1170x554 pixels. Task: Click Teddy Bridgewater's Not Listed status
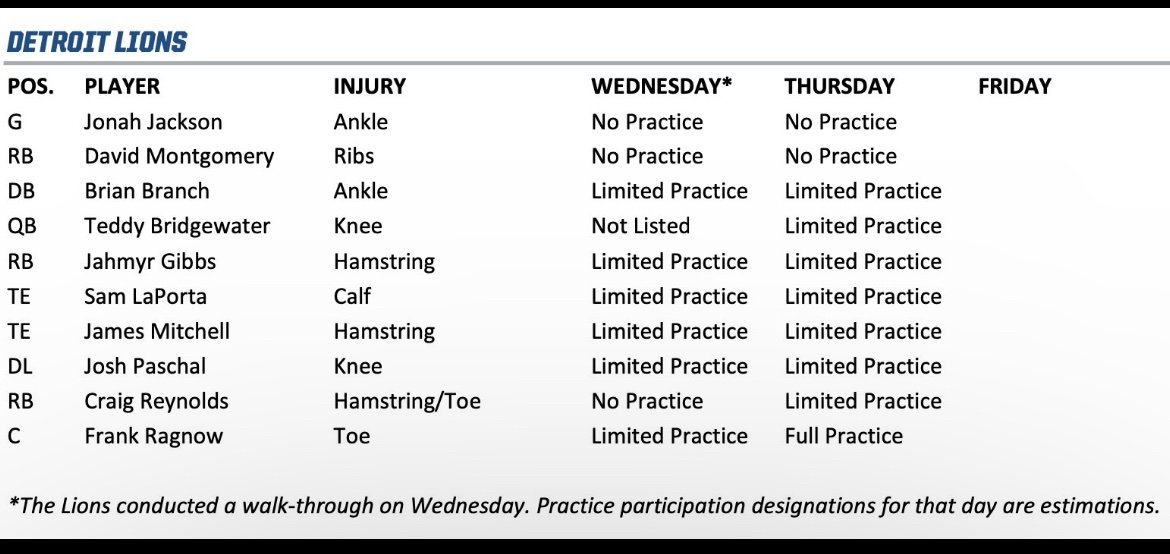point(640,226)
